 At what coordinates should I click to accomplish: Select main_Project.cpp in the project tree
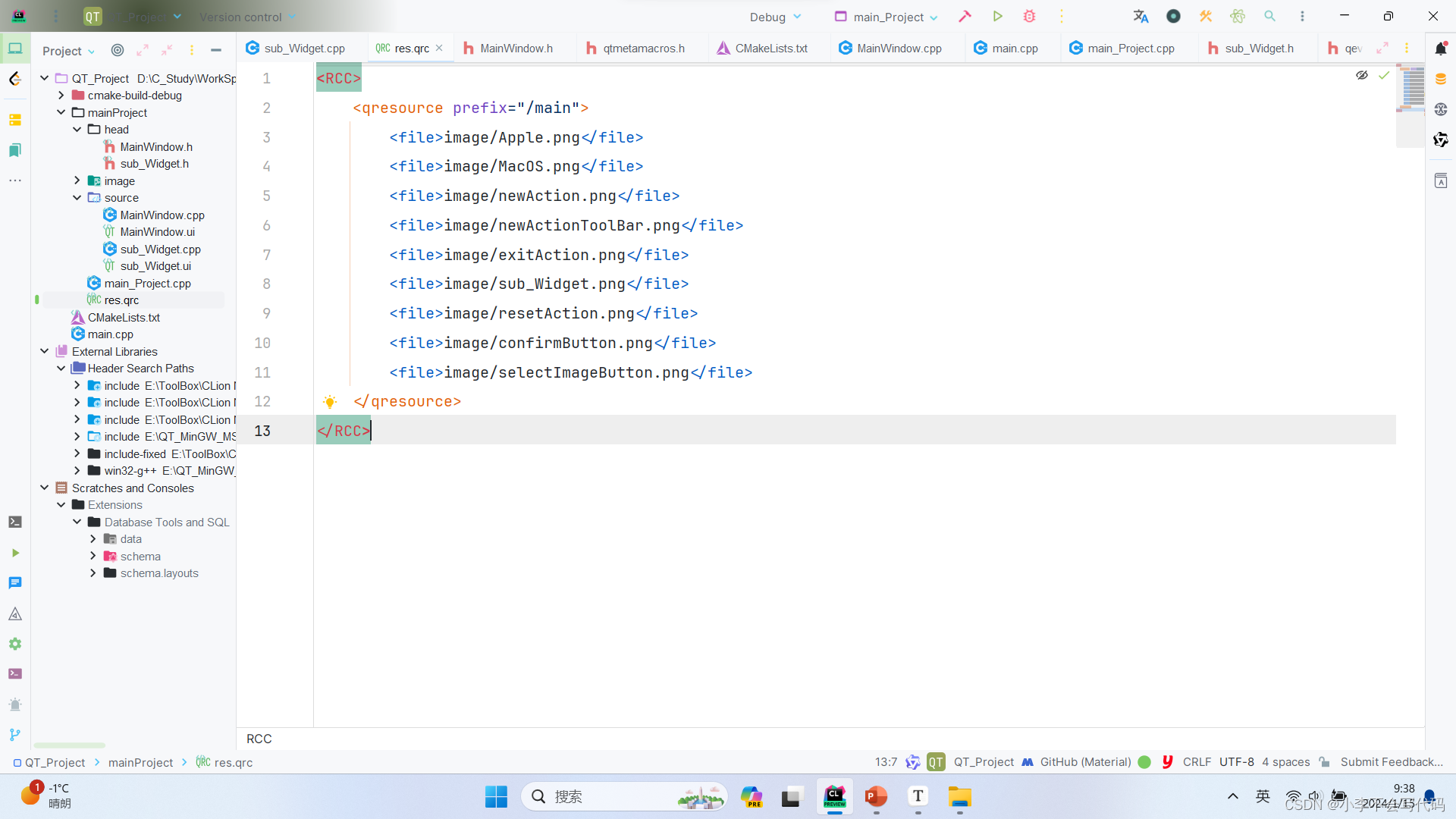tap(147, 284)
